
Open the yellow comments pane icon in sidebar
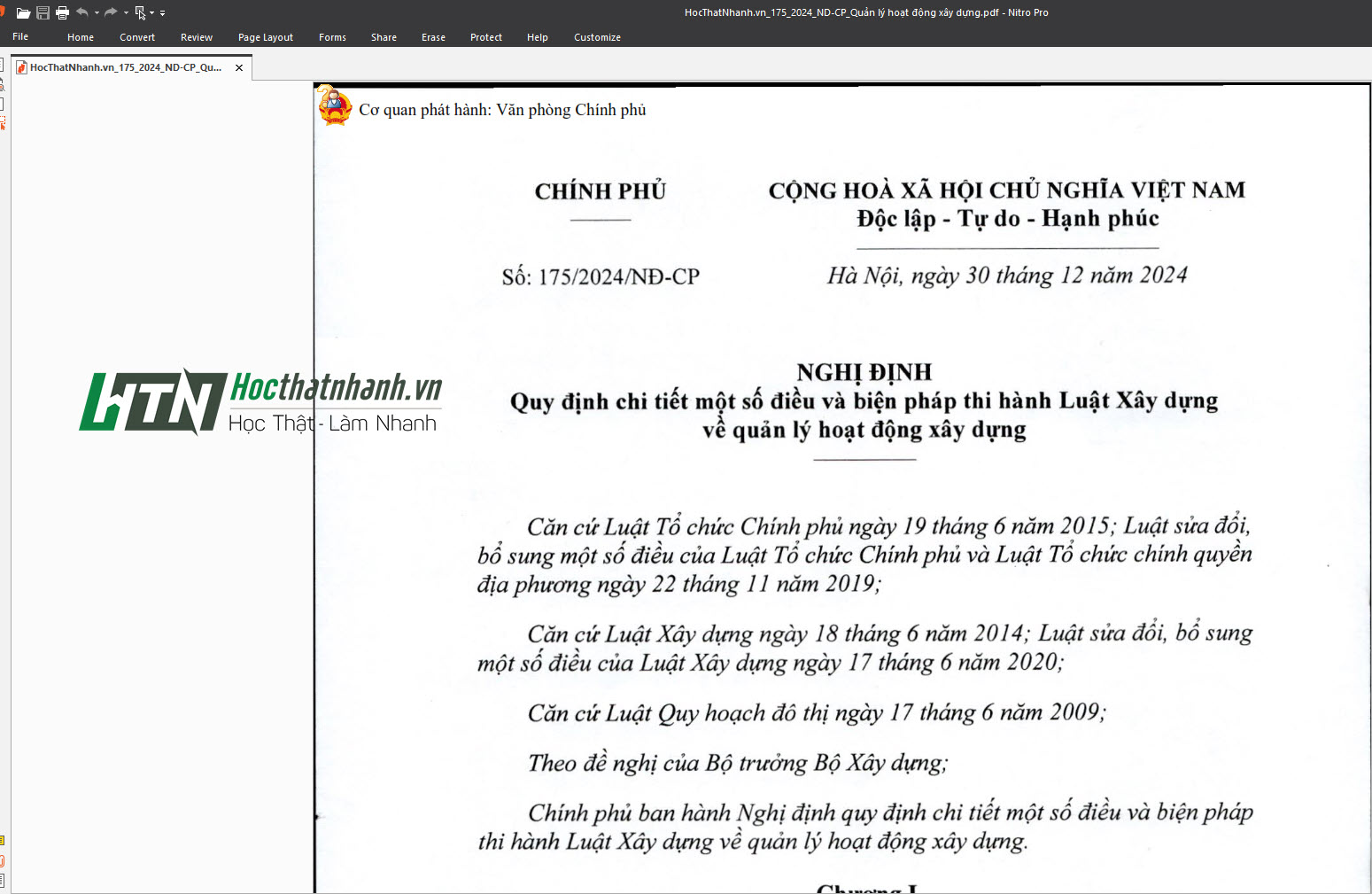point(3,840)
